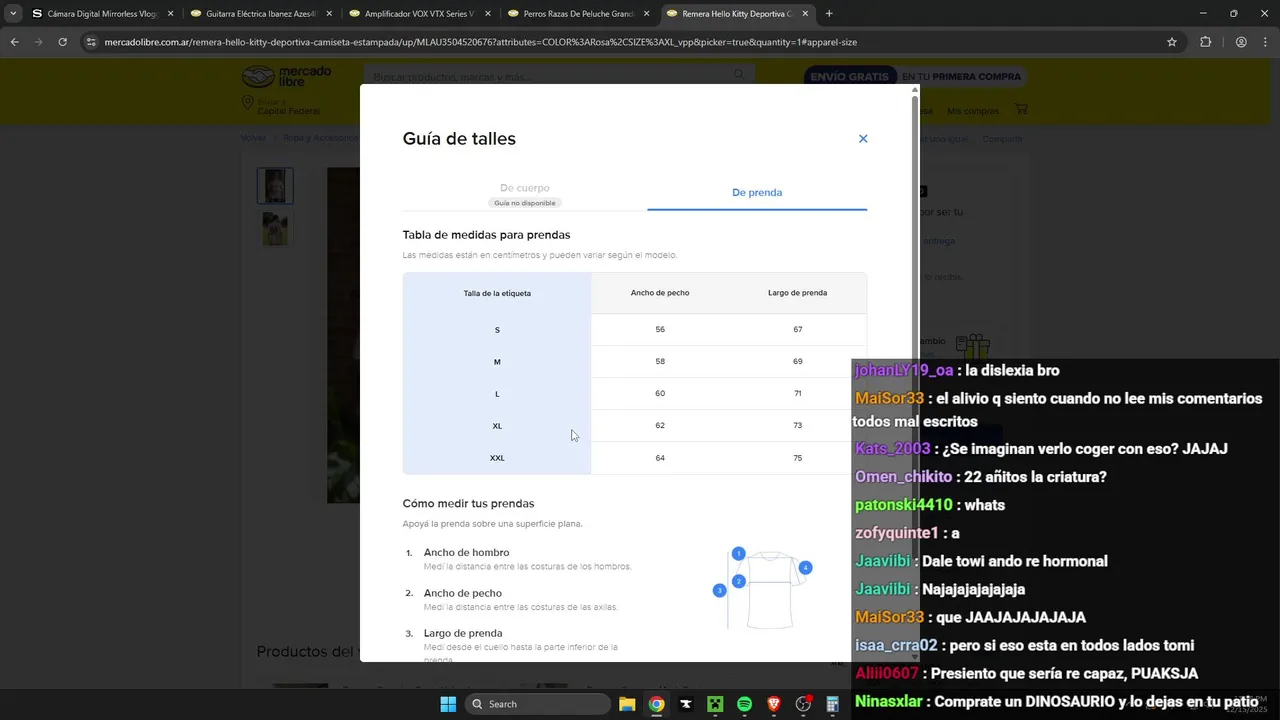Click the taskbar Search box
Image resolution: width=1280 pixels, height=720 pixels.
click(x=539, y=704)
